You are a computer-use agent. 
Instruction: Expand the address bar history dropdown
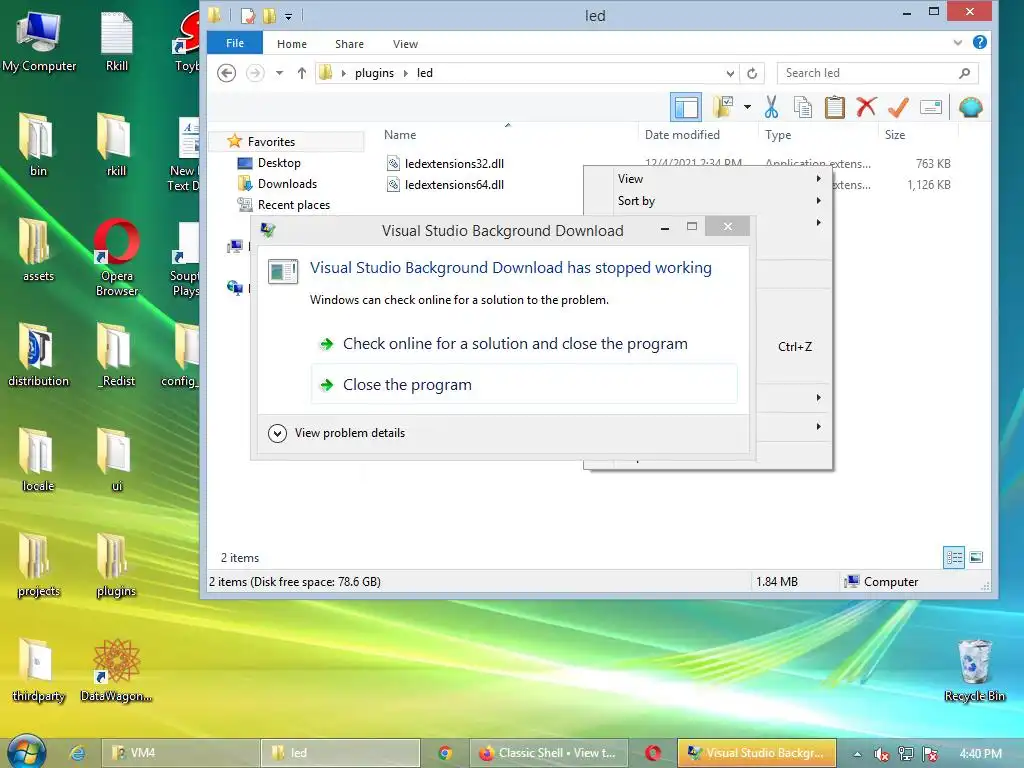(729, 73)
